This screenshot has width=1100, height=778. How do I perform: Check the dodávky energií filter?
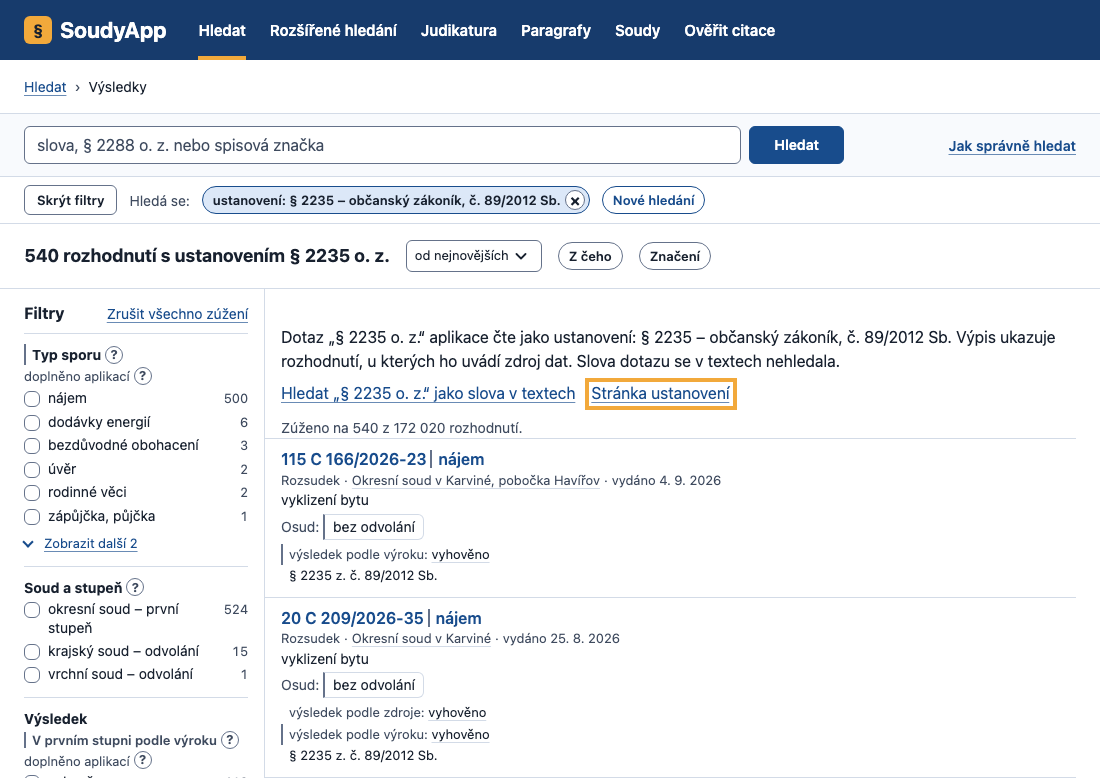pos(32,423)
